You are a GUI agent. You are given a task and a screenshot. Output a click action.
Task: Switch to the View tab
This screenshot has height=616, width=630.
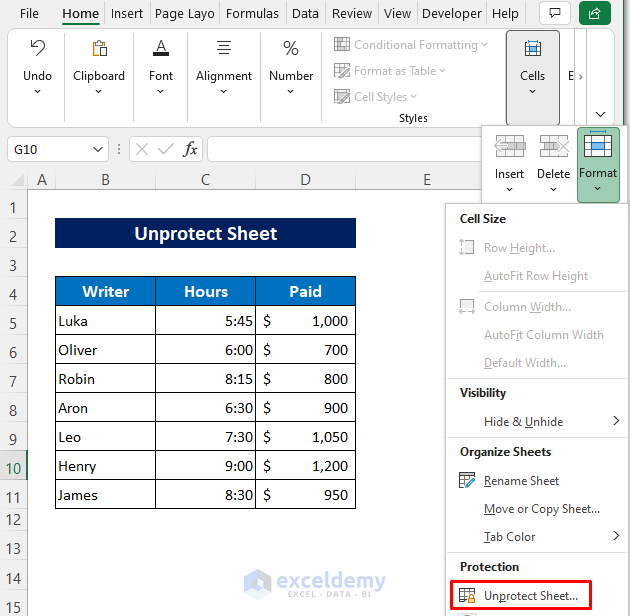[397, 13]
